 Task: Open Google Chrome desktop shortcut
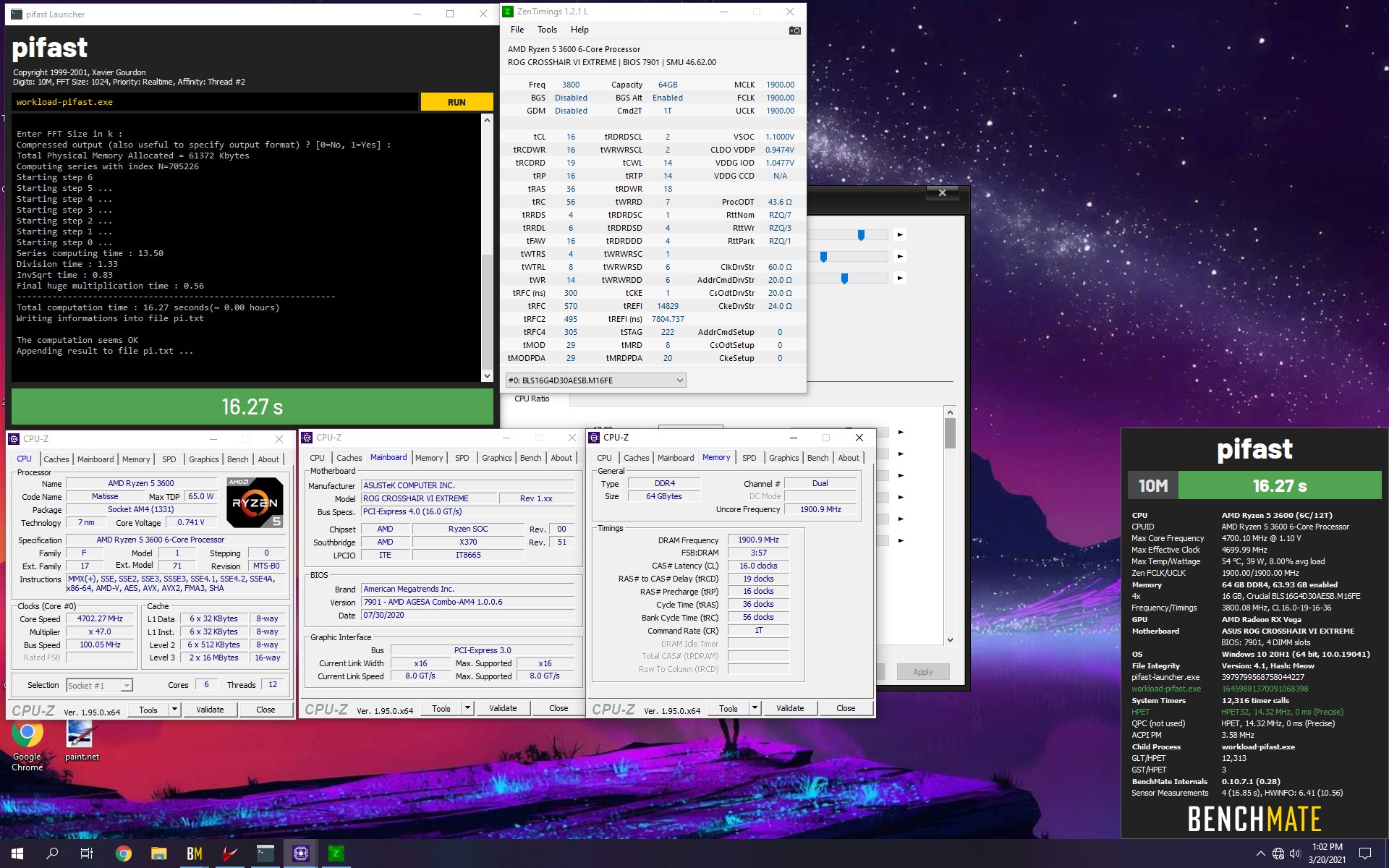(x=27, y=746)
